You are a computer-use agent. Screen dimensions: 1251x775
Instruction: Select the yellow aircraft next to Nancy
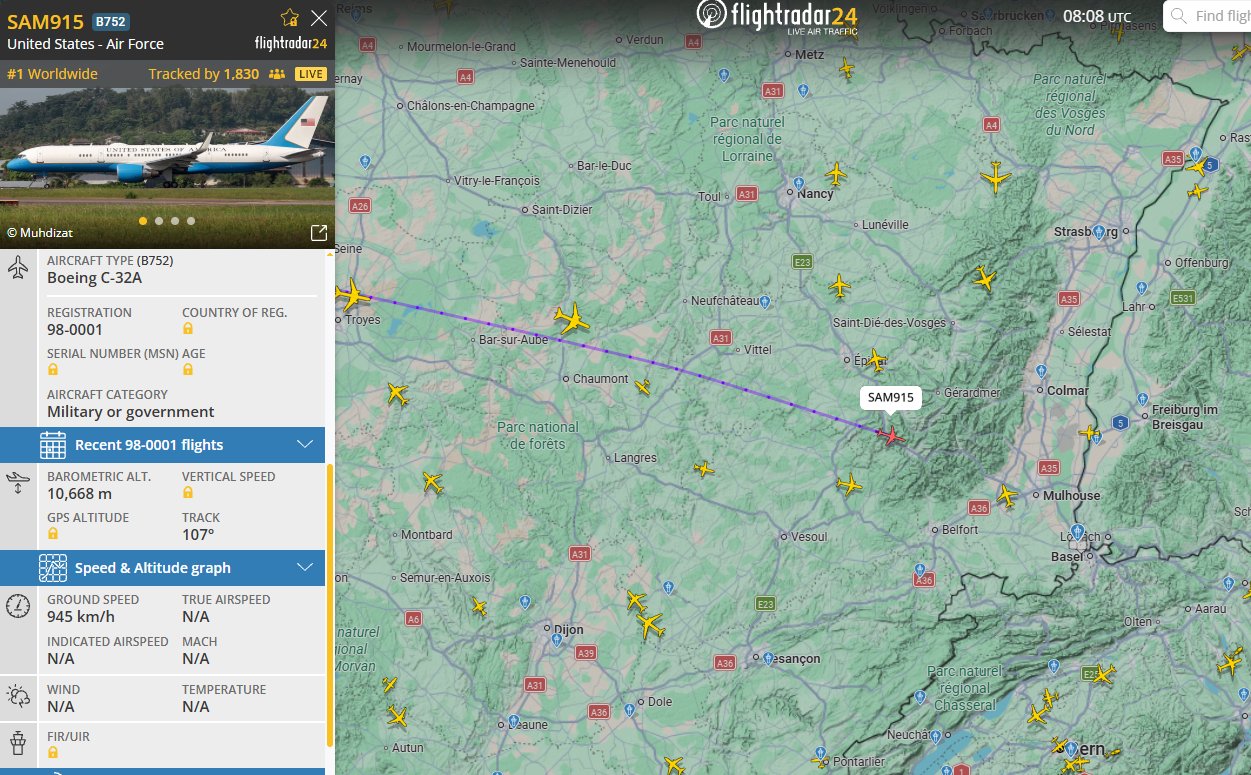tap(836, 175)
